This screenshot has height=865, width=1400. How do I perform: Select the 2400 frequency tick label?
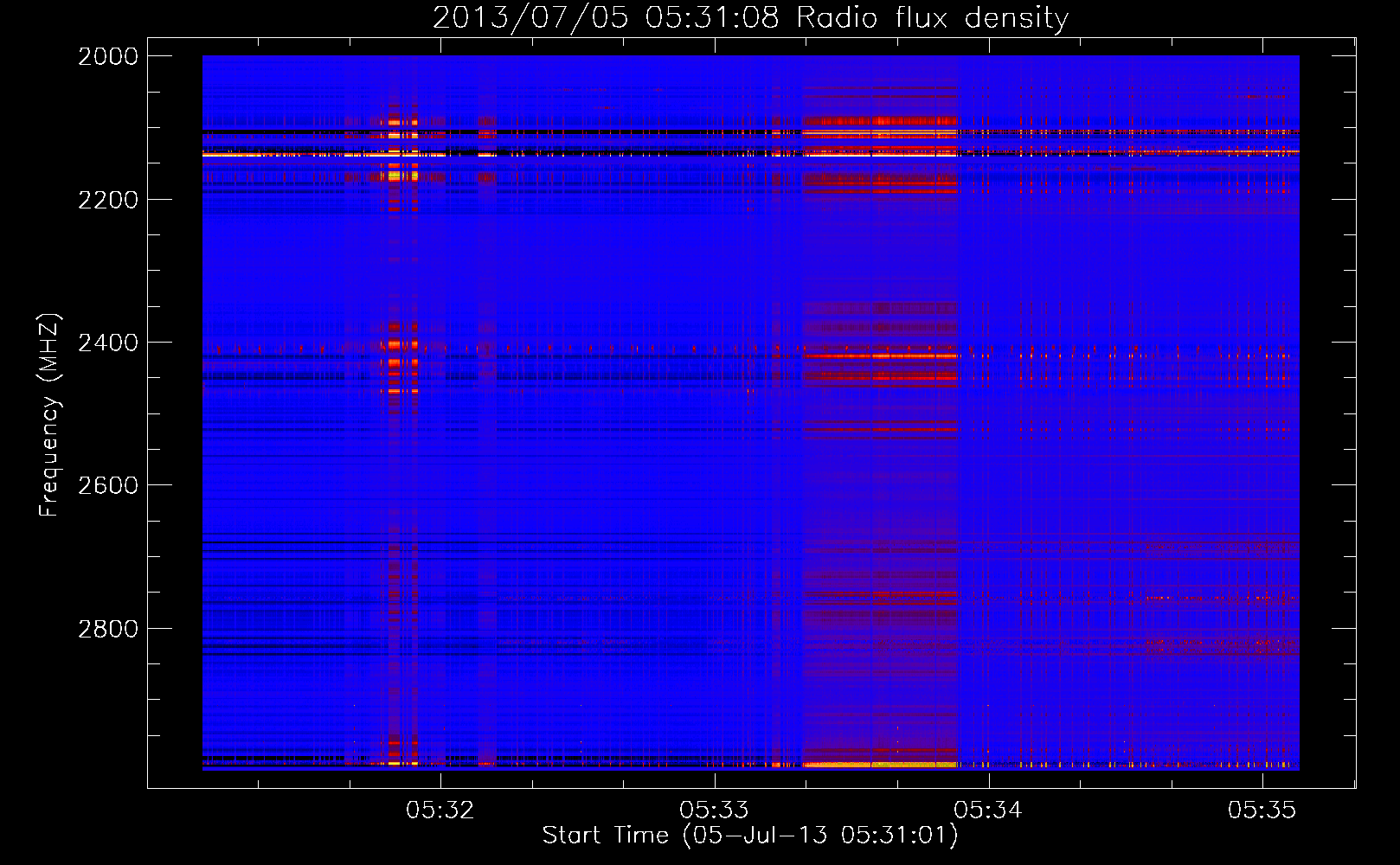coord(108,343)
